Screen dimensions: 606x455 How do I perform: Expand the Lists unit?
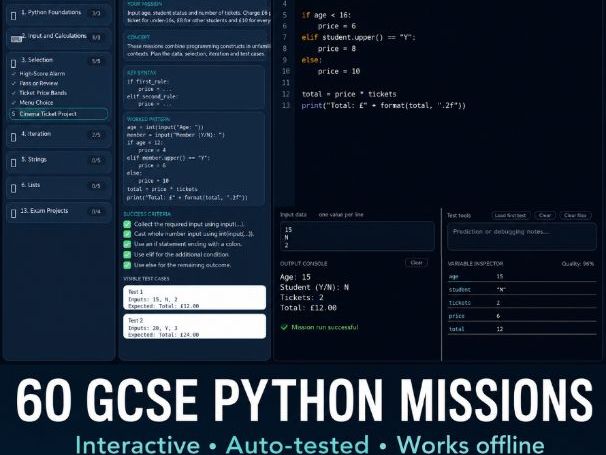[59, 186]
